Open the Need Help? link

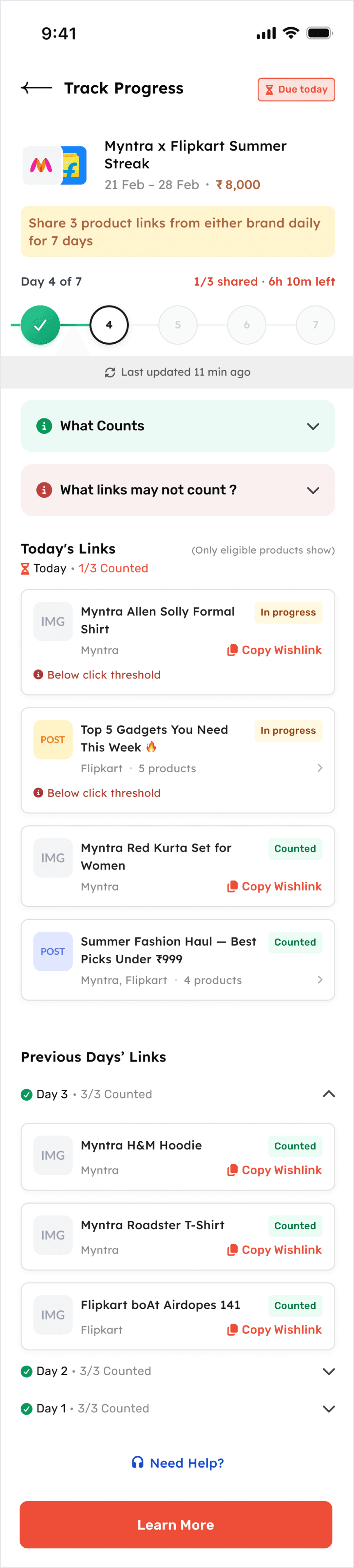(186, 1463)
